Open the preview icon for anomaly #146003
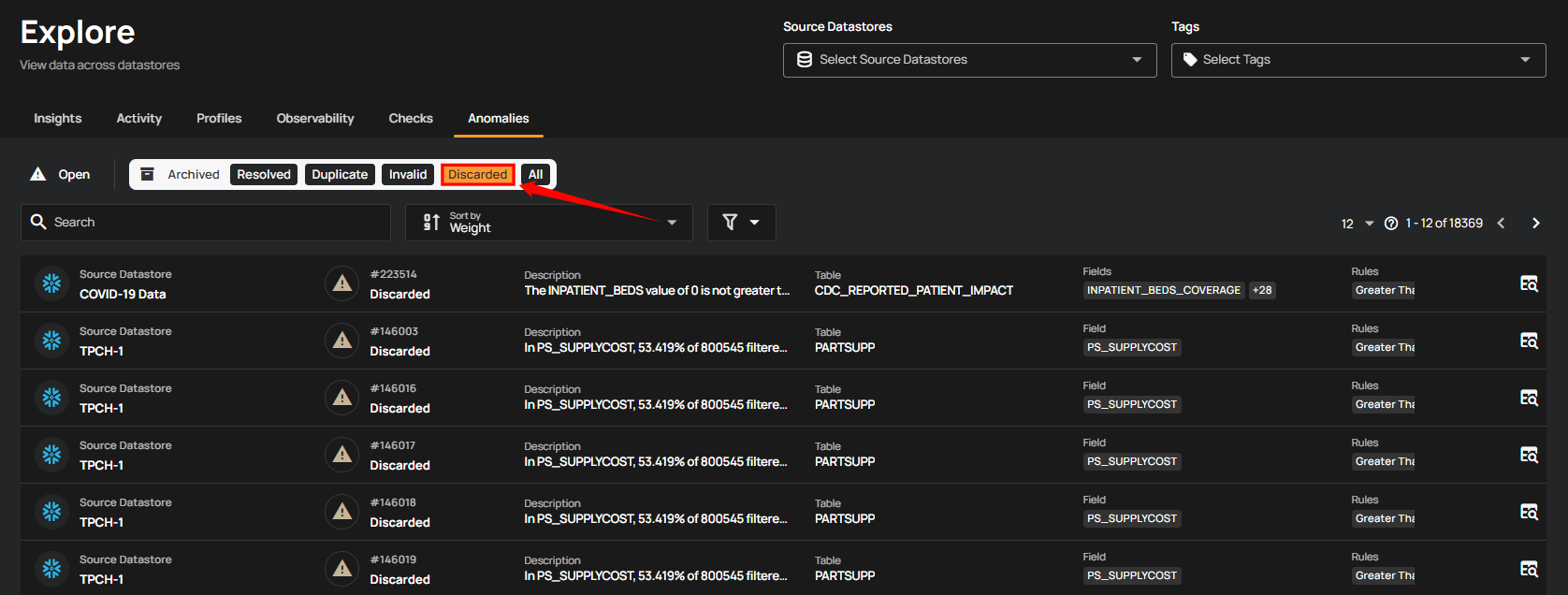 click(x=1529, y=341)
